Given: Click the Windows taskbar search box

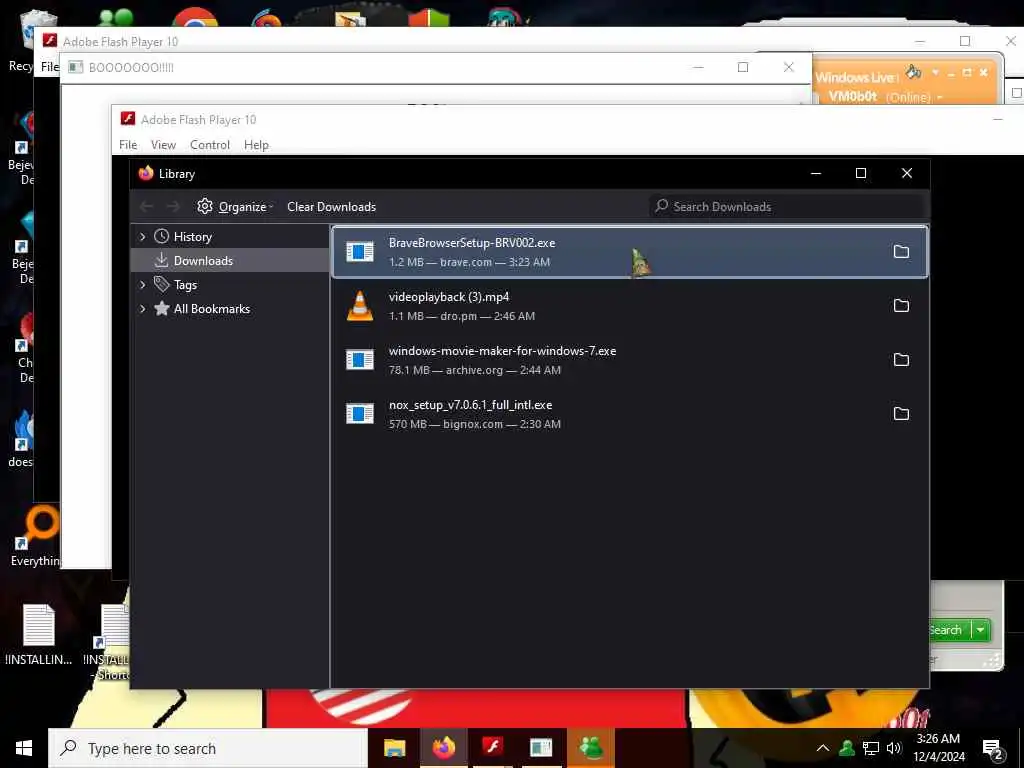Looking at the screenshot, I should tap(208, 748).
